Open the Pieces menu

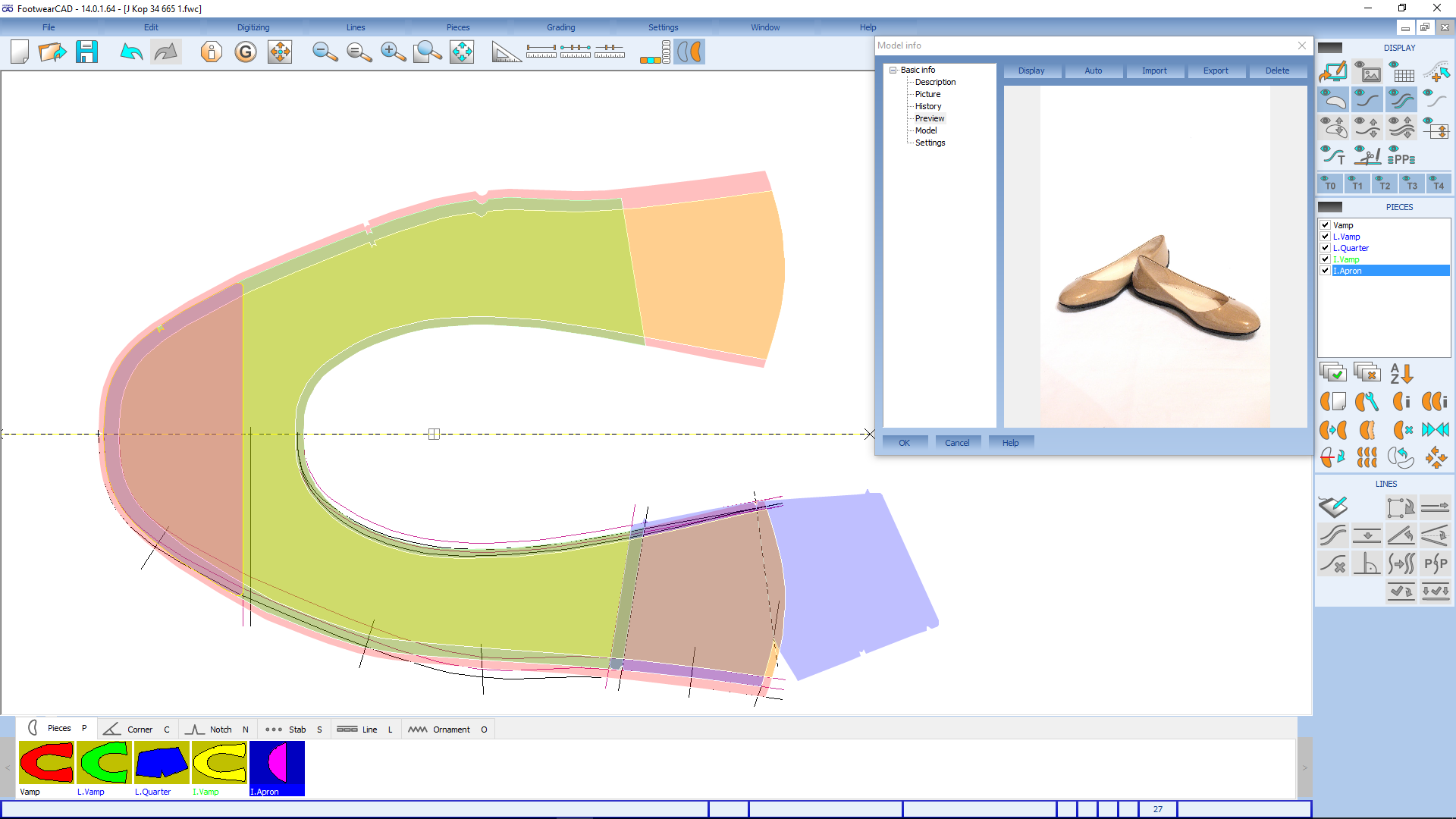point(456,27)
